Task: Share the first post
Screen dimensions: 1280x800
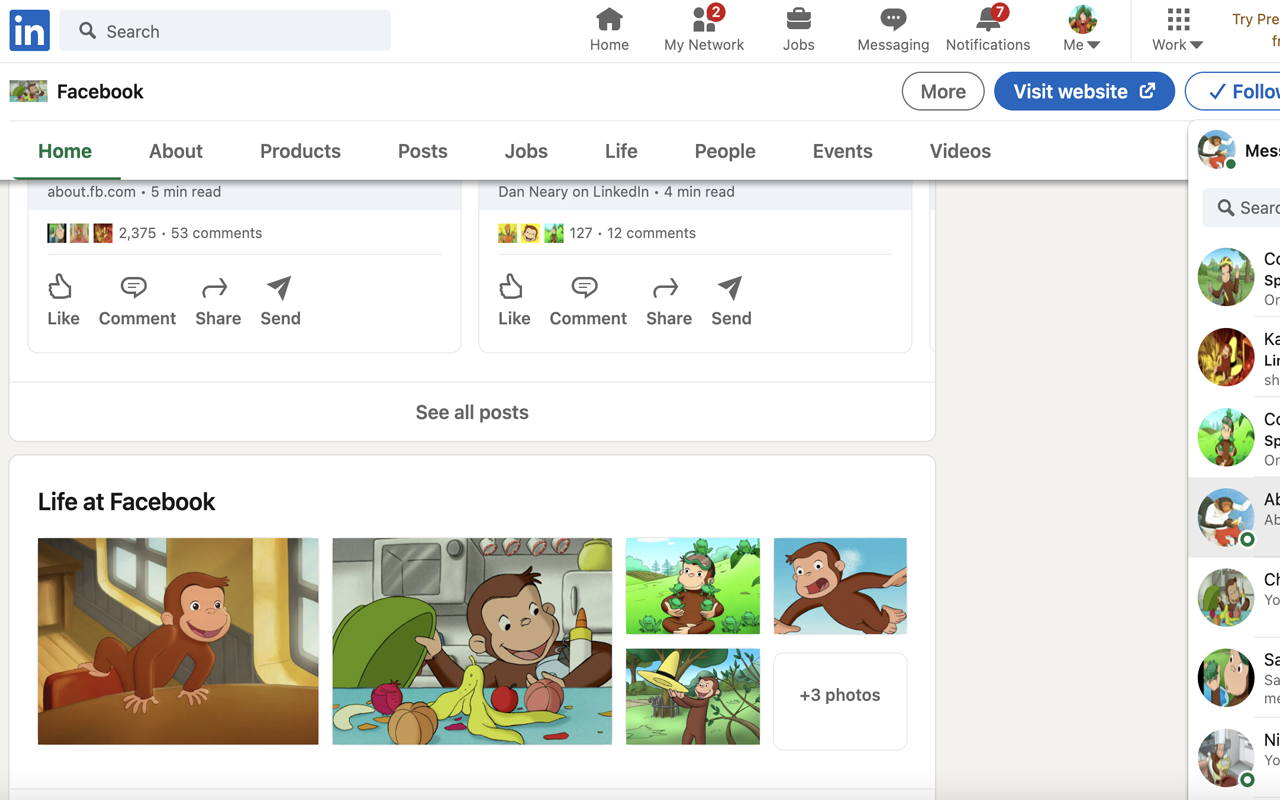Action: point(217,299)
